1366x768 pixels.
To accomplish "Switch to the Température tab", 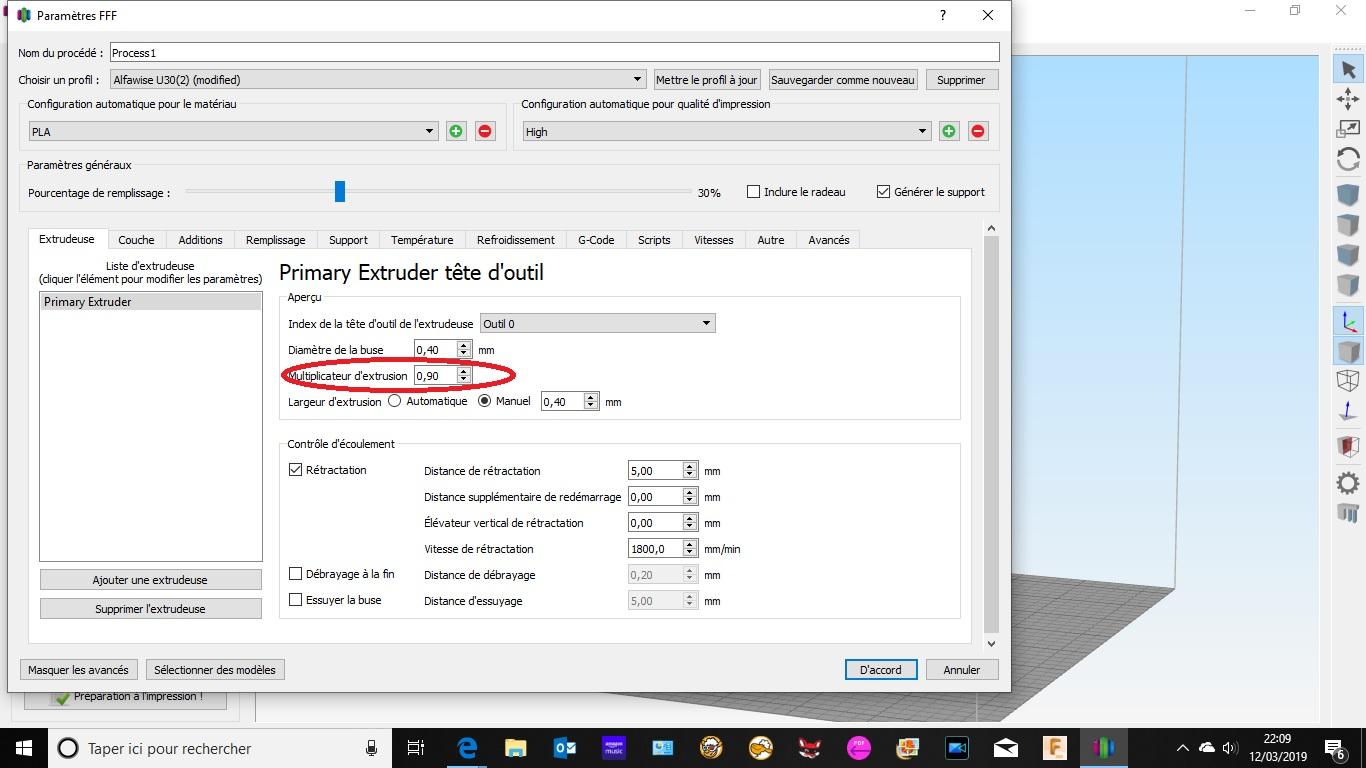I will 422,240.
